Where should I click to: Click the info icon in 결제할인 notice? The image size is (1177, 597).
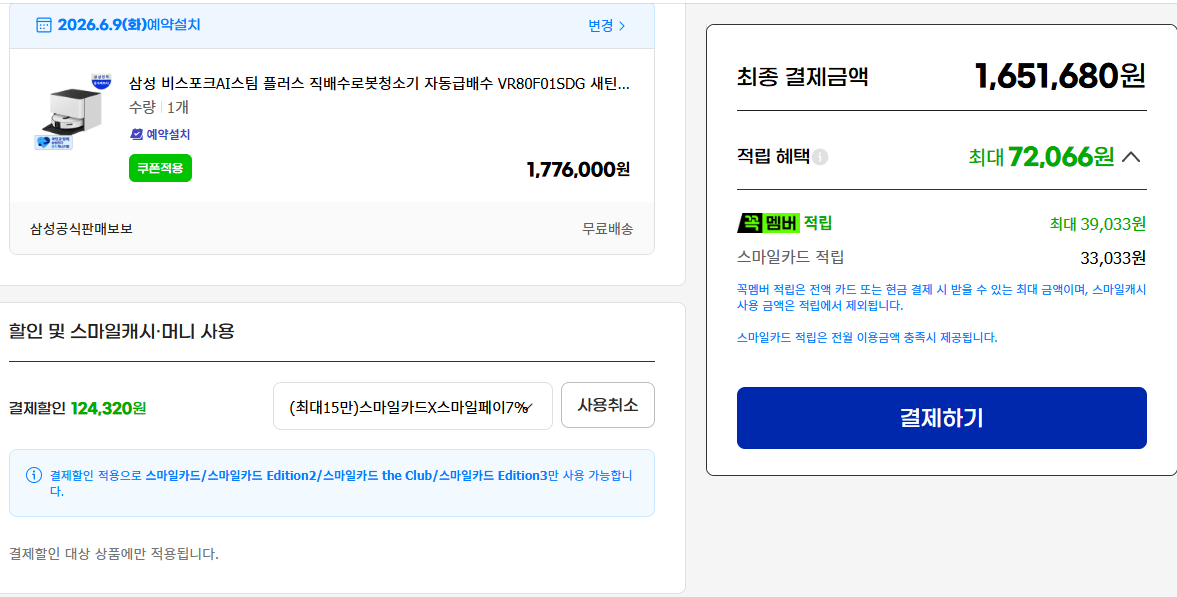click(x=34, y=475)
